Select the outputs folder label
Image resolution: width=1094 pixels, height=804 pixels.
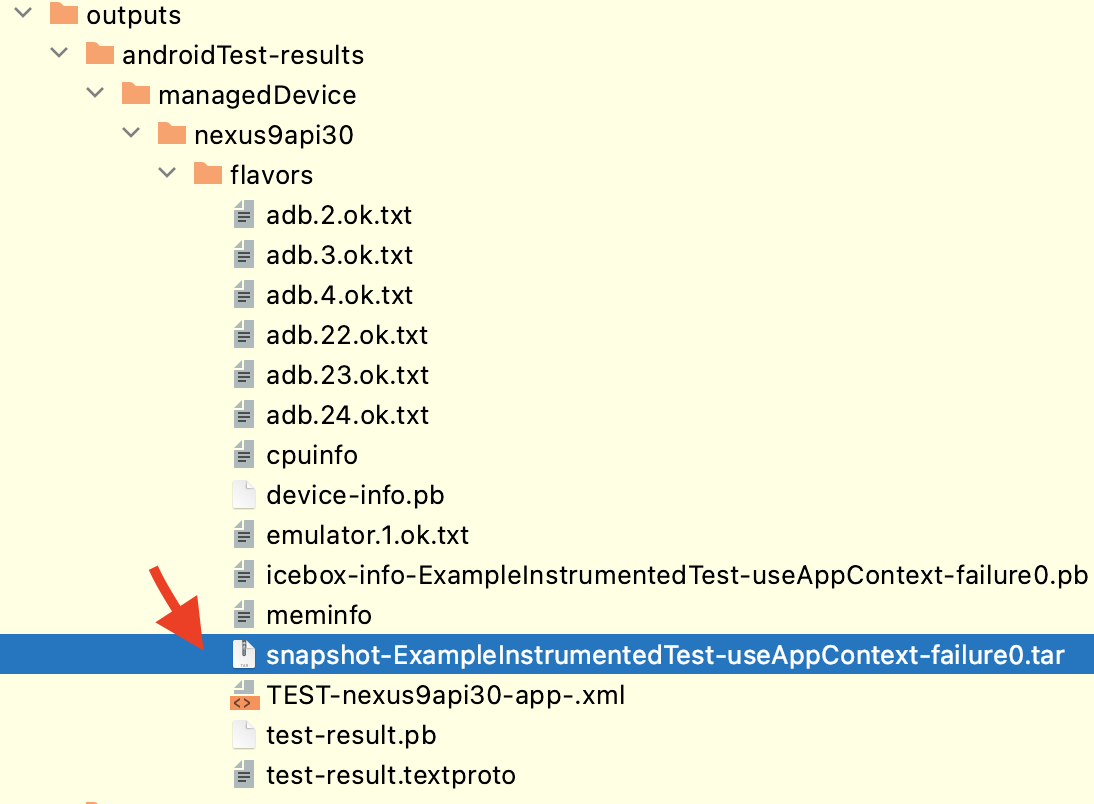point(133,15)
